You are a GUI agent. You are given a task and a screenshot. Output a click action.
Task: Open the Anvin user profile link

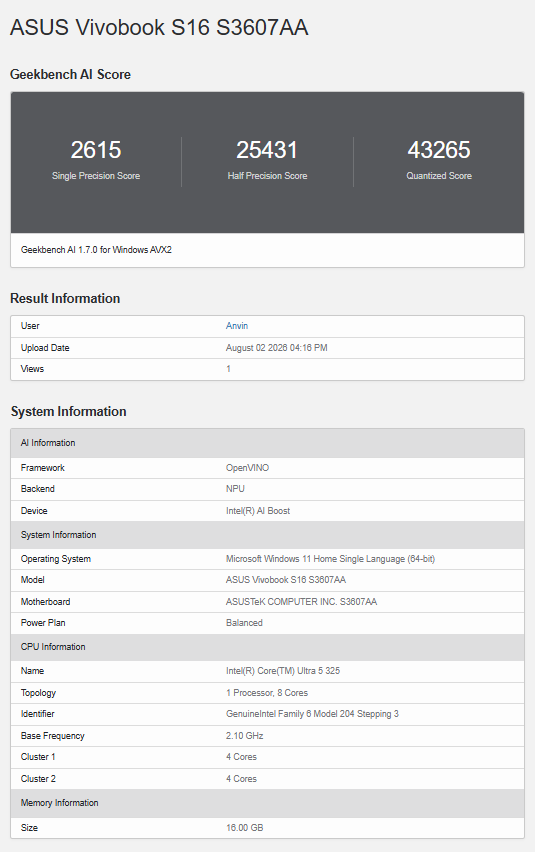coord(237,326)
